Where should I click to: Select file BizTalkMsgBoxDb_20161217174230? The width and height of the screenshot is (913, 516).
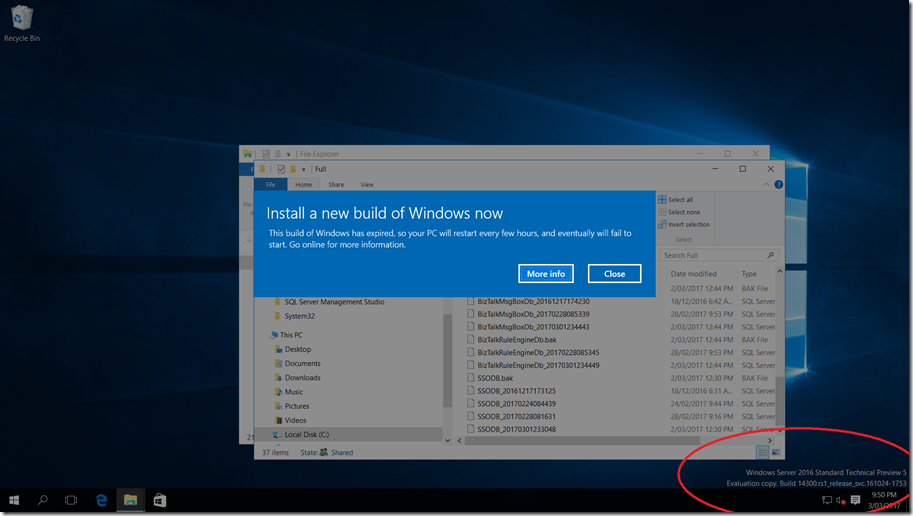pyautogui.click(x=533, y=302)
